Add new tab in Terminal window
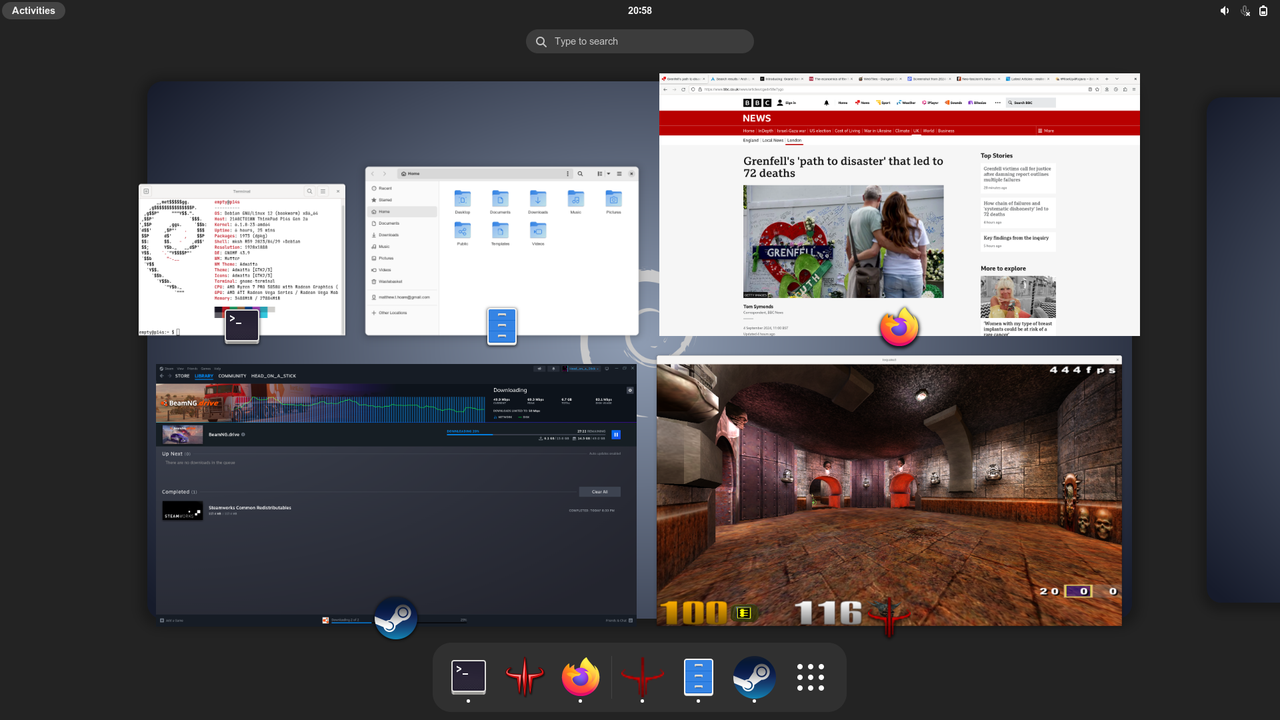 pos(146,191)
